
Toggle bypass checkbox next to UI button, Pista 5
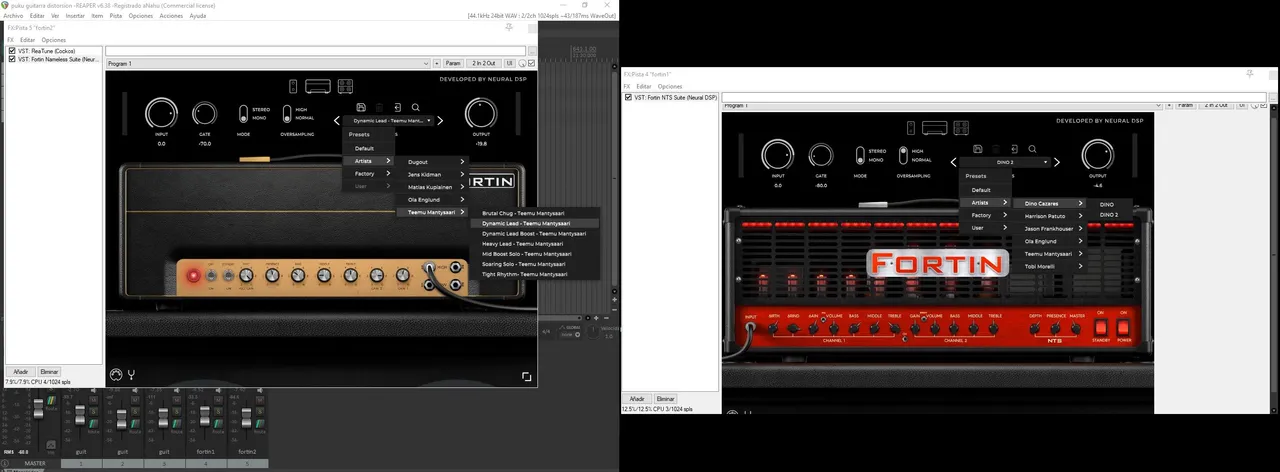click(532, 64)
